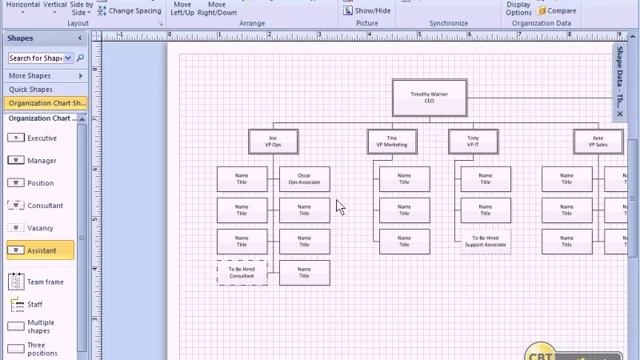Collapse the Shapes pane with the arrow
The image size is (640, 360).
tap(80, 38)
